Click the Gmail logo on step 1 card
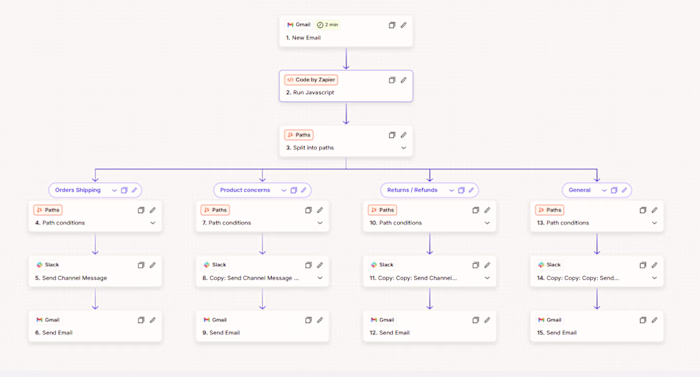The width and height of the screenshot is (700, 377). [290, 25]
